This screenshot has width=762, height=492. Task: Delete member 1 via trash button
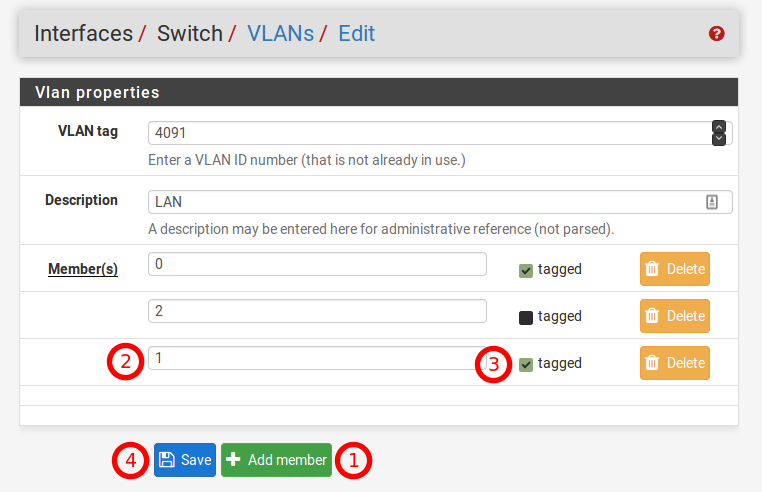[675, 363]
